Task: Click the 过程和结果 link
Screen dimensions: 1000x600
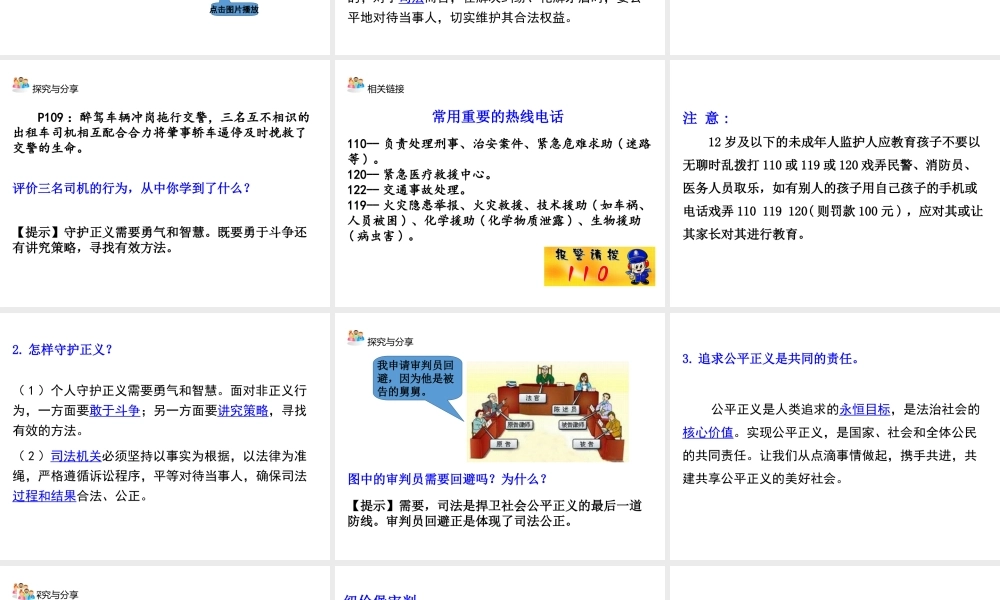Action: [x=44, y=495]
